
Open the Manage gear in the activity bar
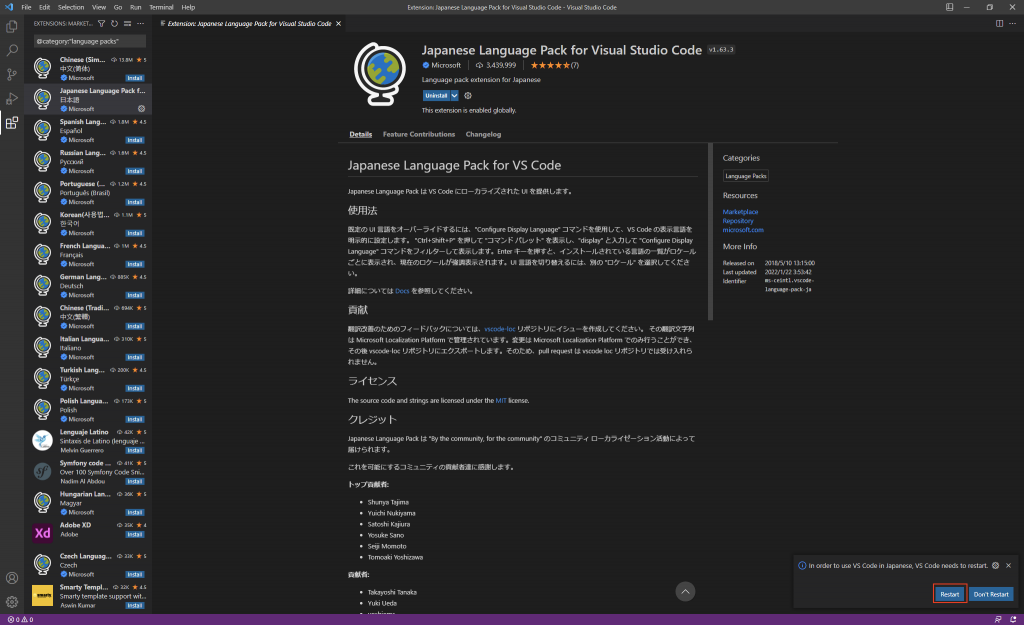click(x=12, y=602)
